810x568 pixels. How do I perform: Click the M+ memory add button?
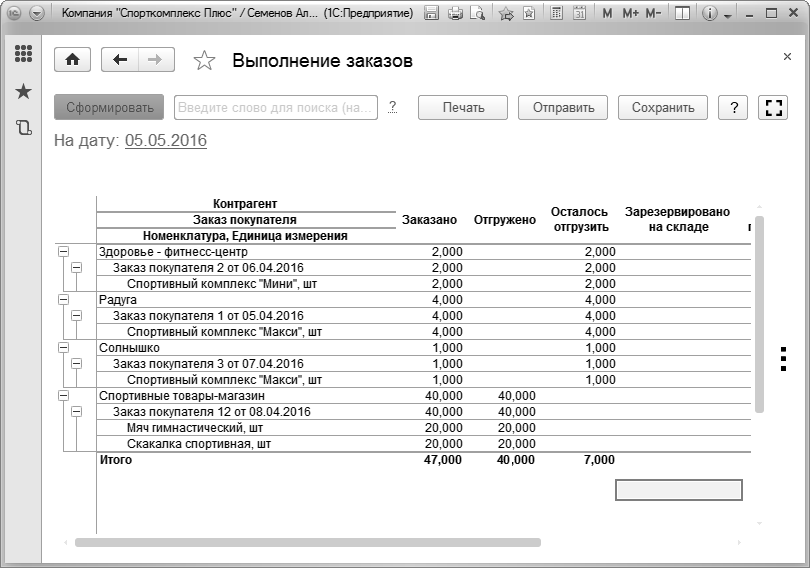tap(630, 13)
